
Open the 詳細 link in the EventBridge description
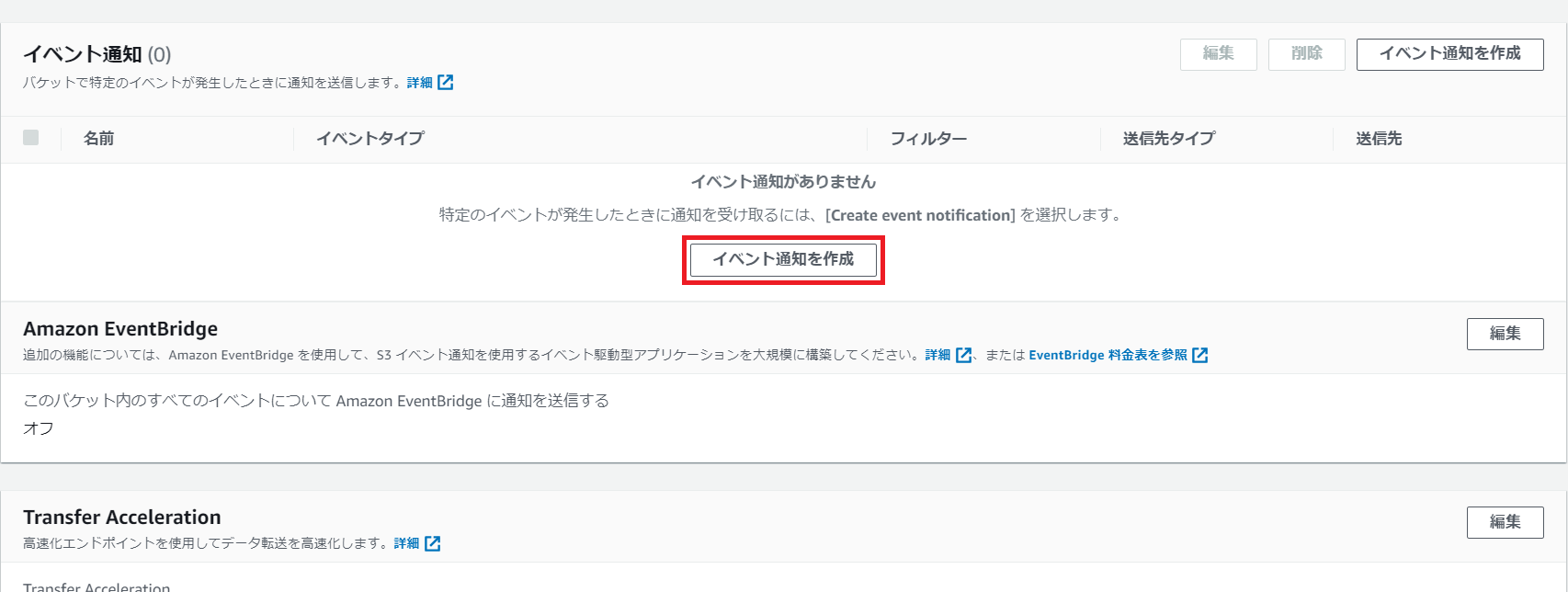[937, 355]
